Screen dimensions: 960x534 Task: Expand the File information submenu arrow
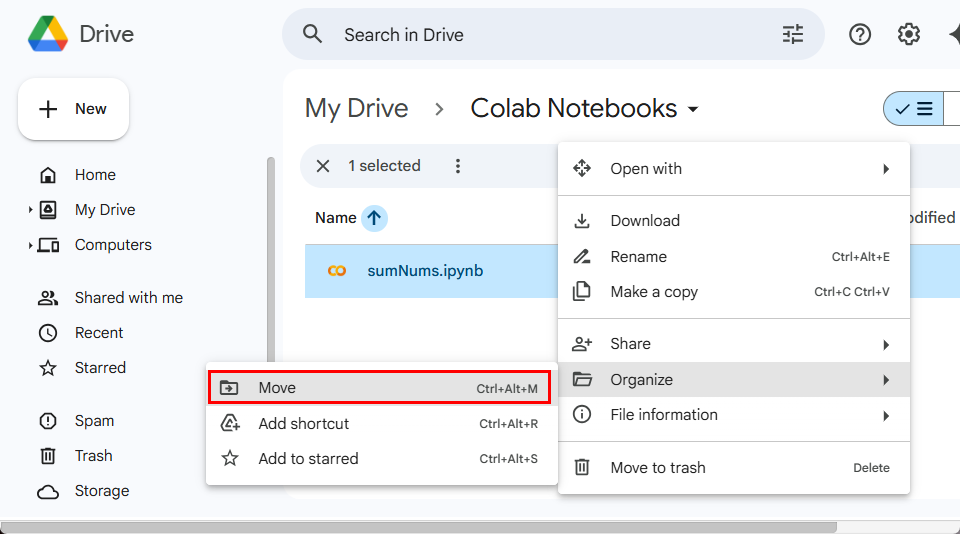pos(886,416)
